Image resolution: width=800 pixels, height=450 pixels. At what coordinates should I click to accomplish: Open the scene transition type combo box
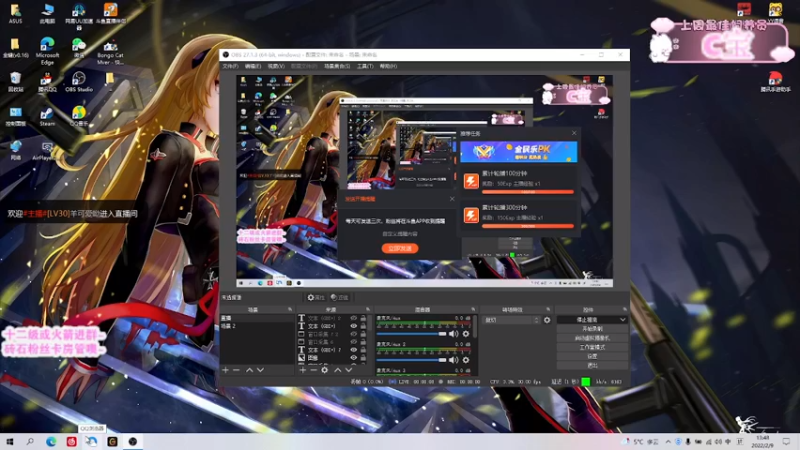point(511,320)
